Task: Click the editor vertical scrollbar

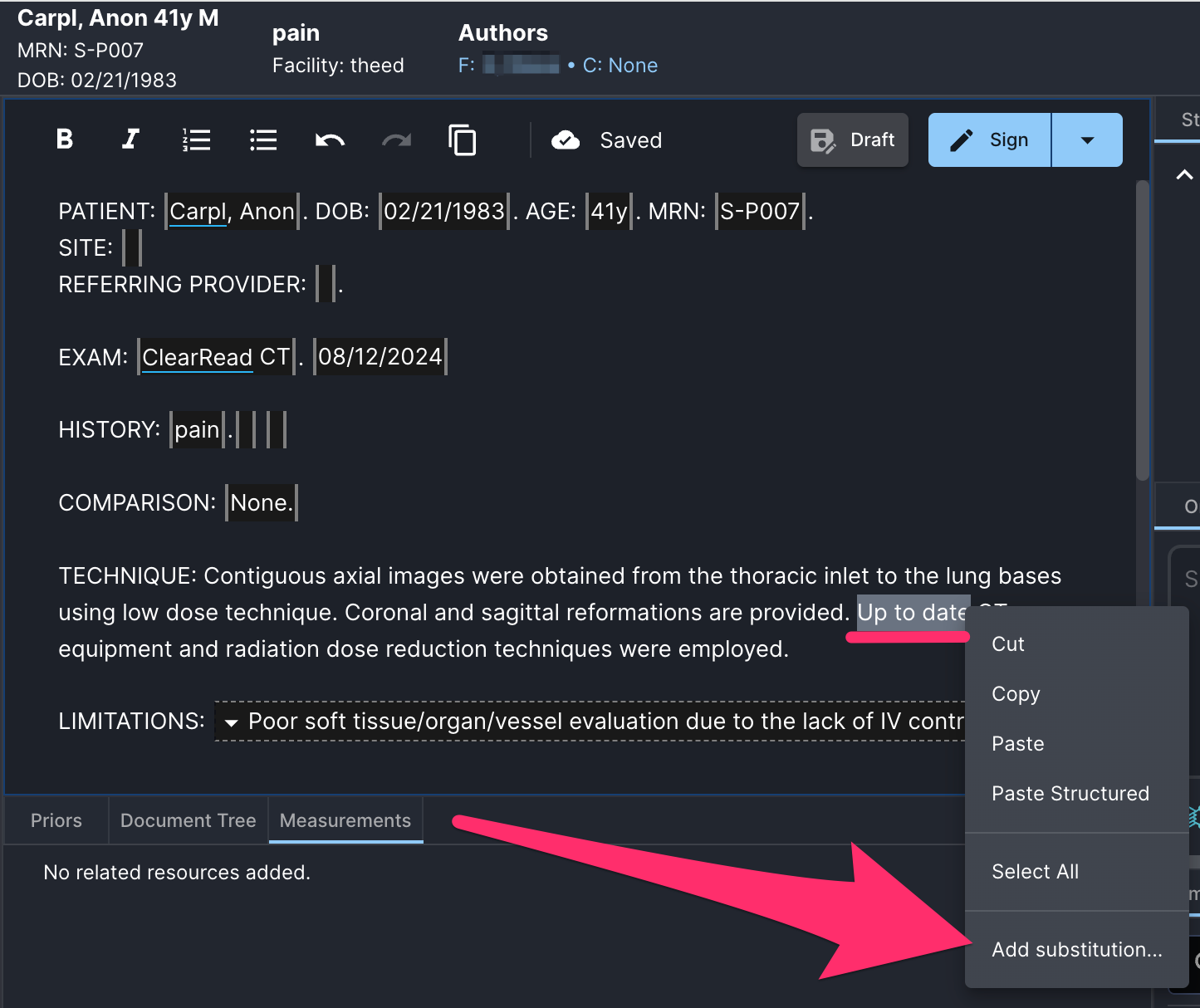Action: click(1143, 330)
